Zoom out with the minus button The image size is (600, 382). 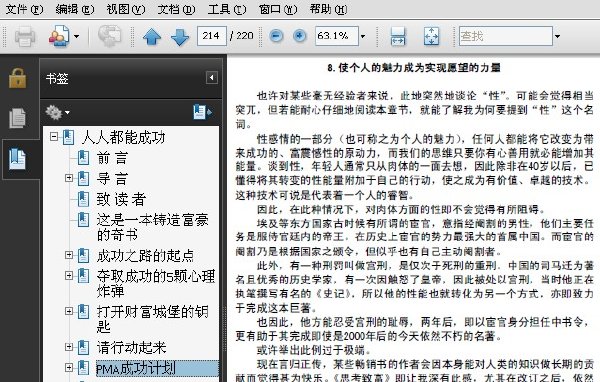276,36
